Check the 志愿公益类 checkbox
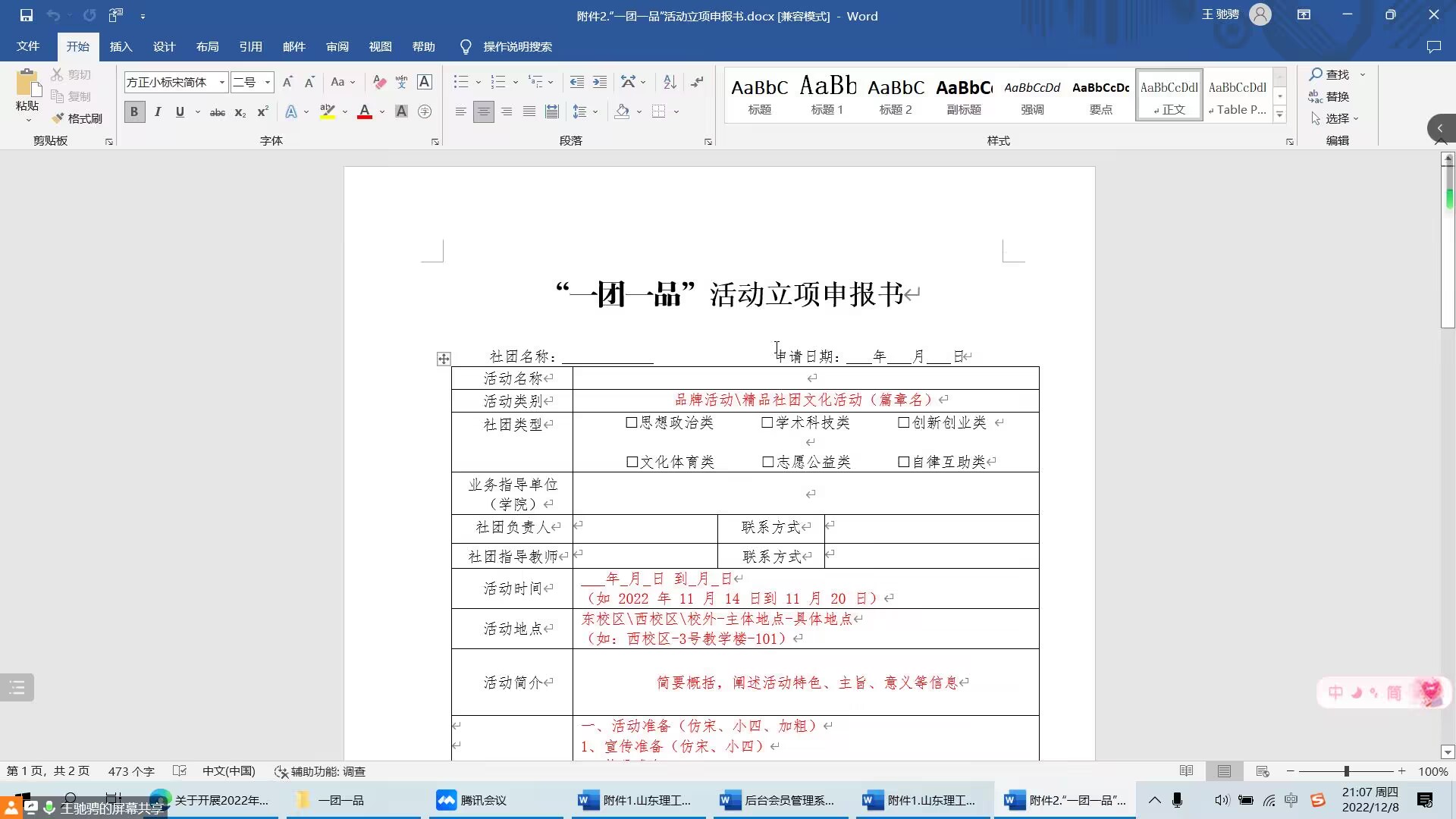 coord(767,462)
